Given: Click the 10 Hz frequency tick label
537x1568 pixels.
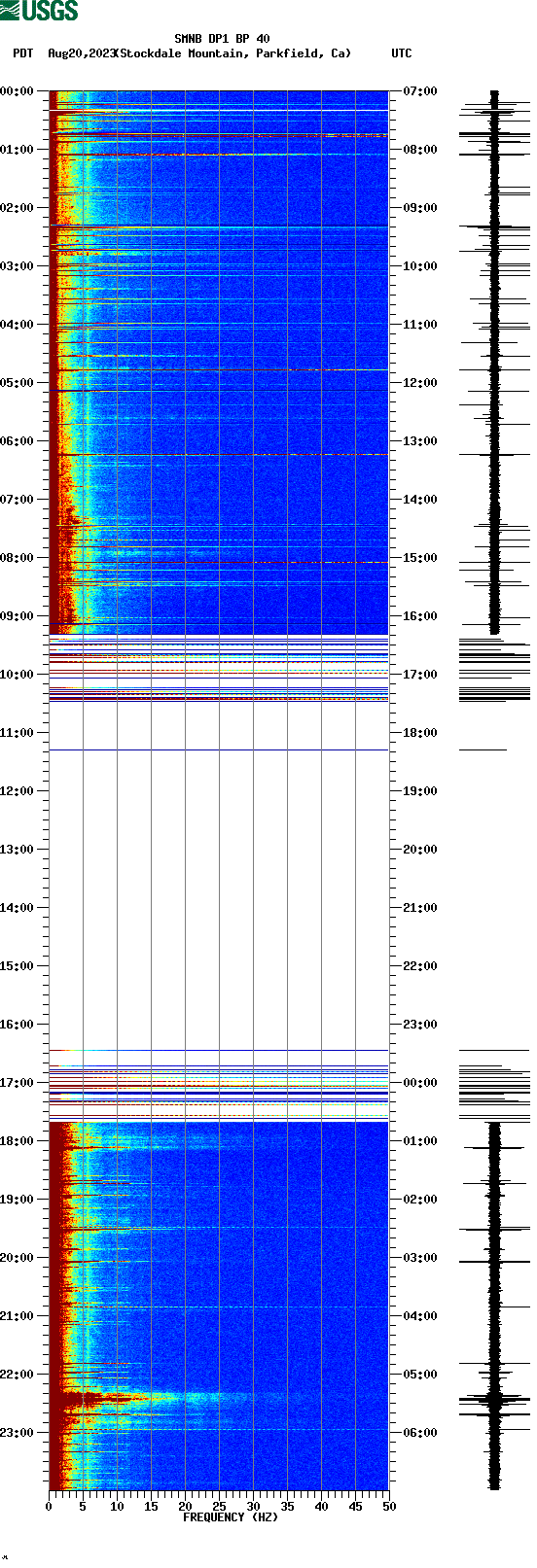Looking at the screenshot, I should click(117, 1507).
